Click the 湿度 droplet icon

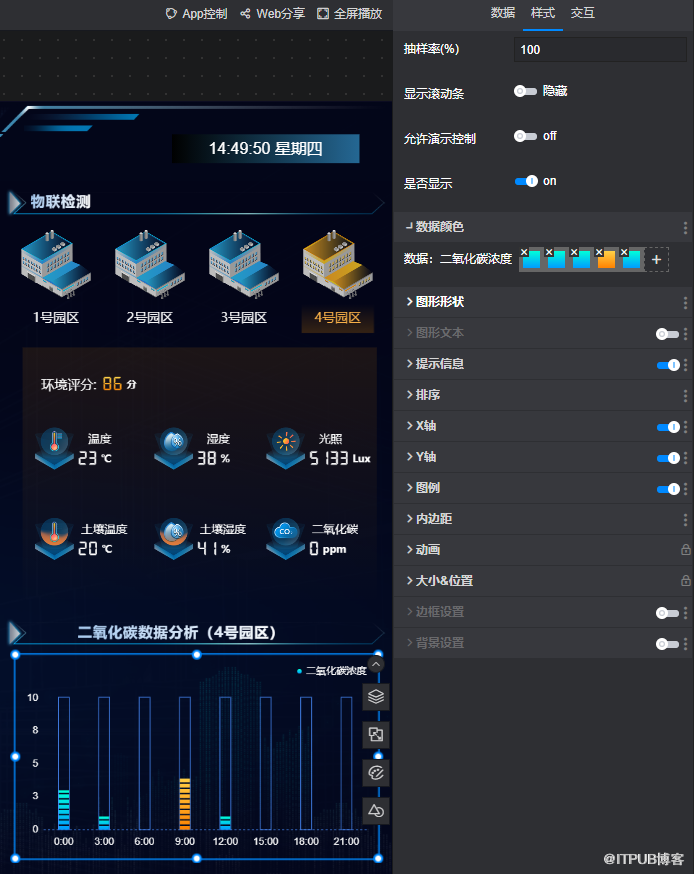point(174,448)
